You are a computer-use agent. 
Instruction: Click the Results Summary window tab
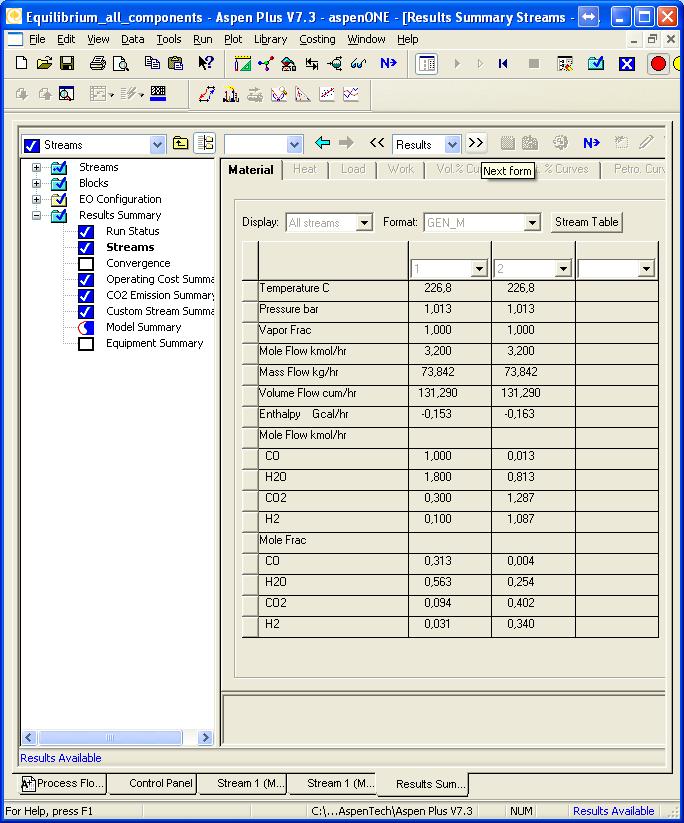[x=424, y=784]
